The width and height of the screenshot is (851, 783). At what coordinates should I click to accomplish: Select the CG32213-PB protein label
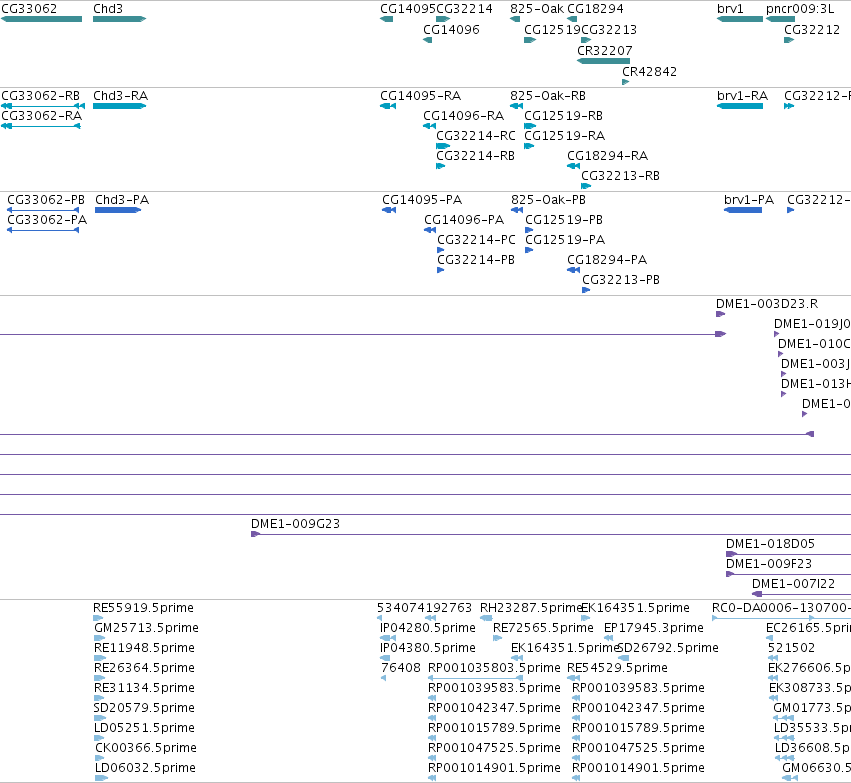621,280
